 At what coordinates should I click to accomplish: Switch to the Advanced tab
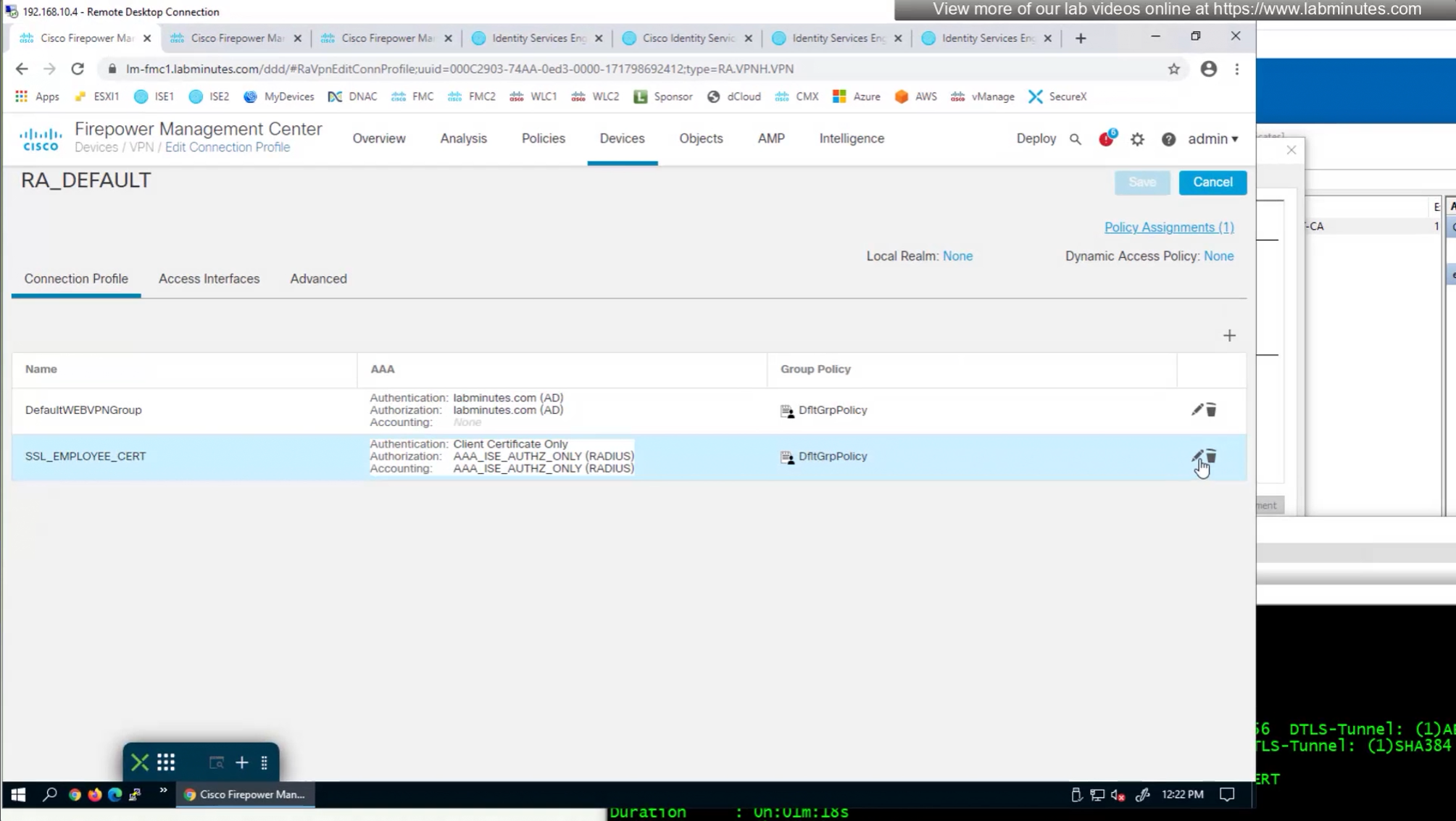click(x=318, y=279)
